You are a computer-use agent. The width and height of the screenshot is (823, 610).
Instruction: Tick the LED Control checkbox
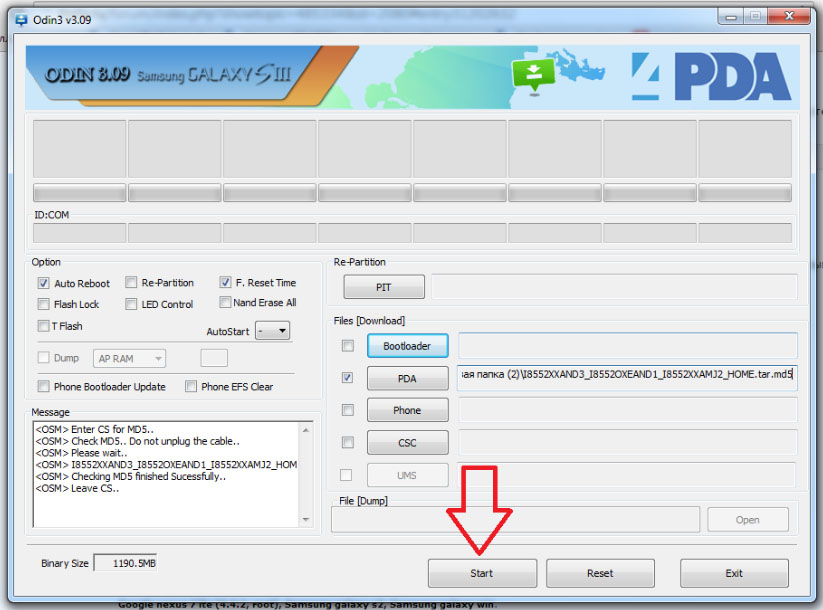[x=131, y=304]
